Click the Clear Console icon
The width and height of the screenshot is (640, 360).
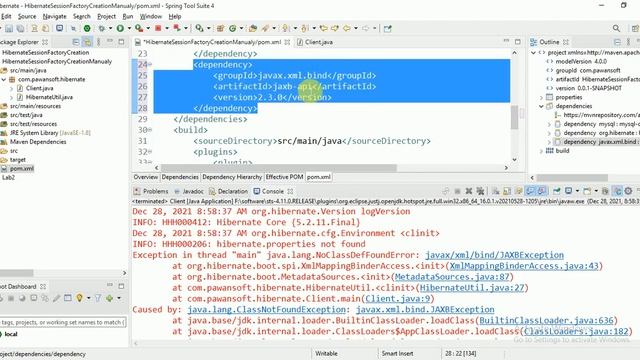pyautogui.click(x=495, y=191)
